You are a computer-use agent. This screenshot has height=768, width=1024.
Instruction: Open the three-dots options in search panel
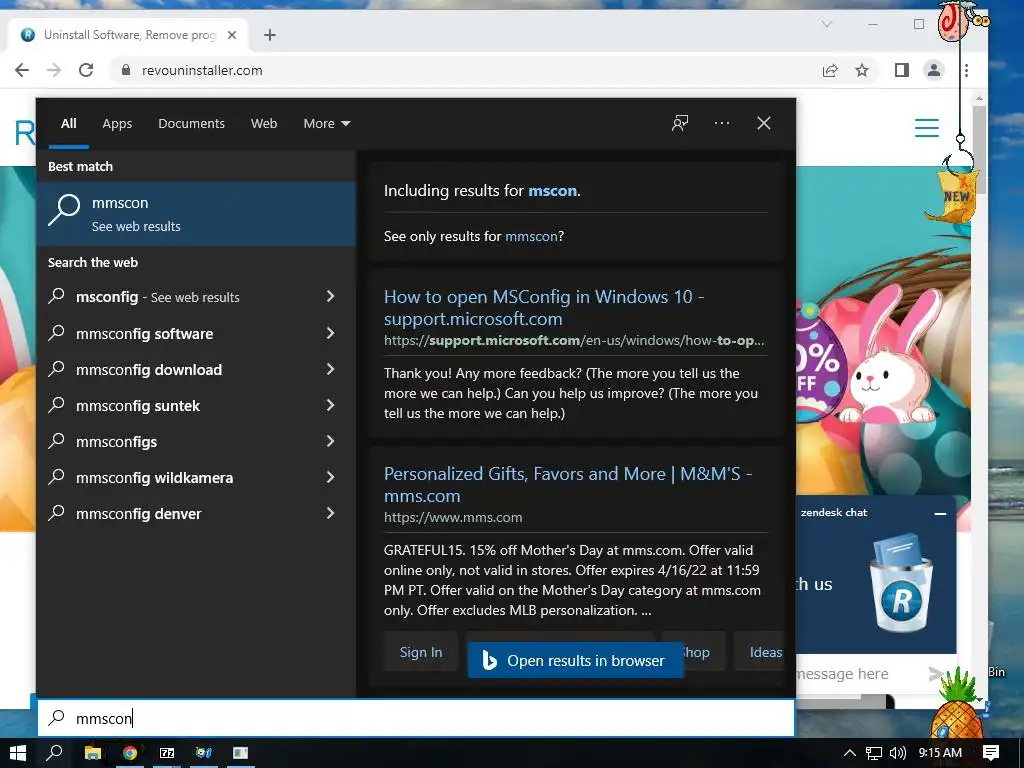click(x=722, y=123)
